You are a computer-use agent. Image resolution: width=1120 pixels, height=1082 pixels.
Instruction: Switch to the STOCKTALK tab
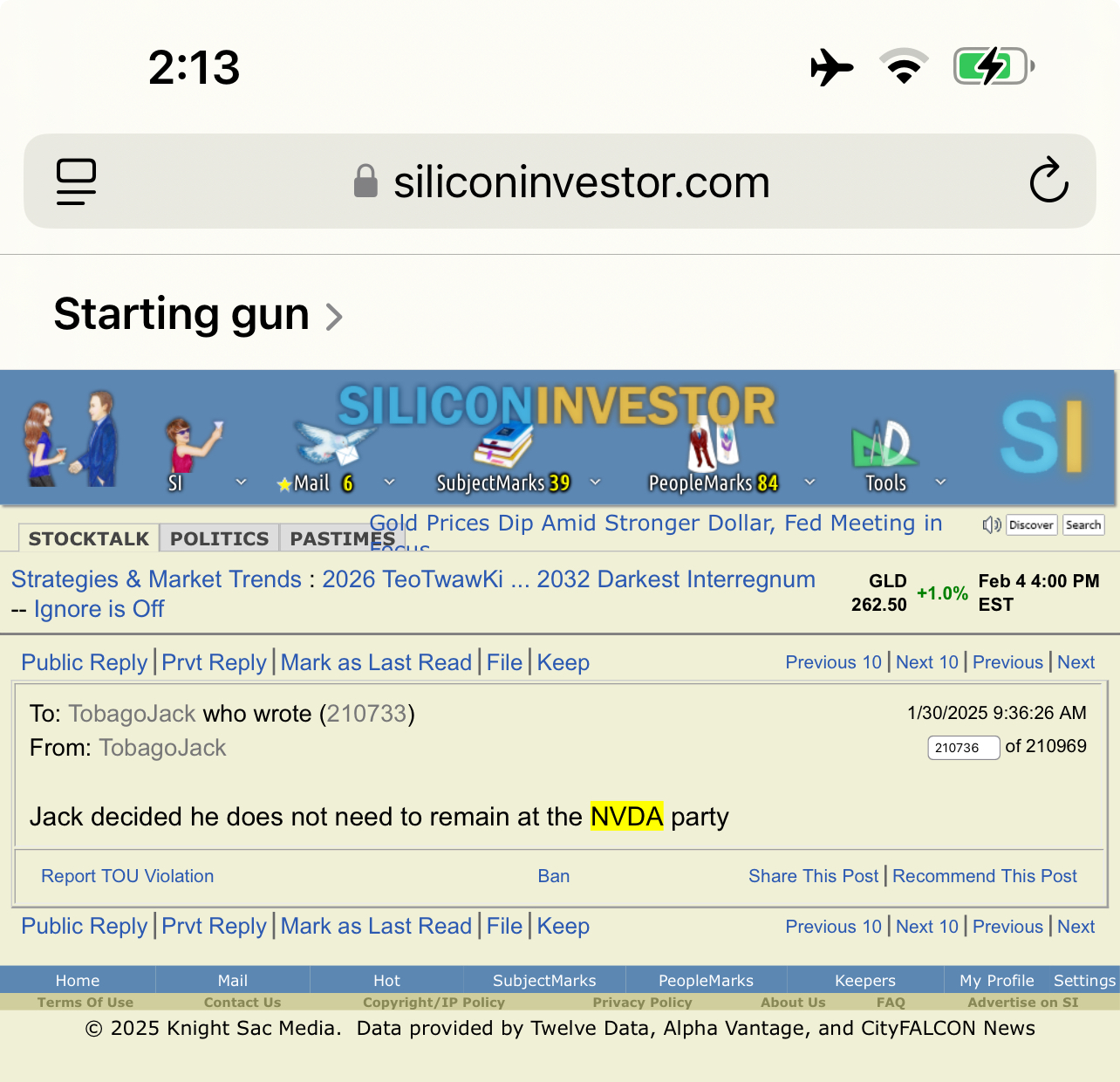pos(89,538)
